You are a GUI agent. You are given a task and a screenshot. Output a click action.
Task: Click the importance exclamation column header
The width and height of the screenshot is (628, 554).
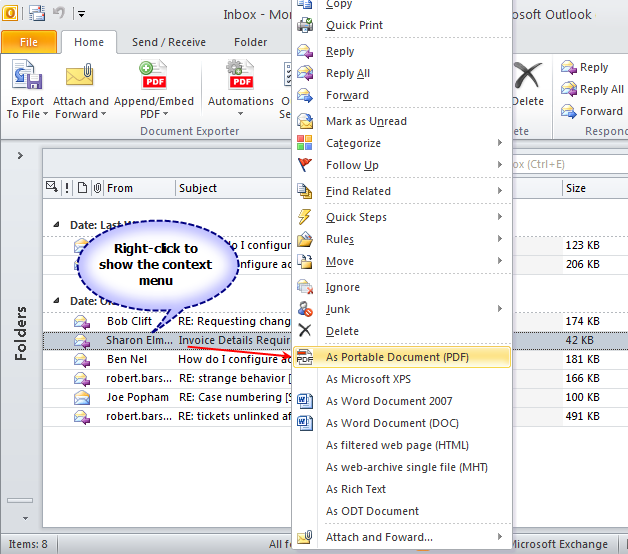(x=66, y=188)
